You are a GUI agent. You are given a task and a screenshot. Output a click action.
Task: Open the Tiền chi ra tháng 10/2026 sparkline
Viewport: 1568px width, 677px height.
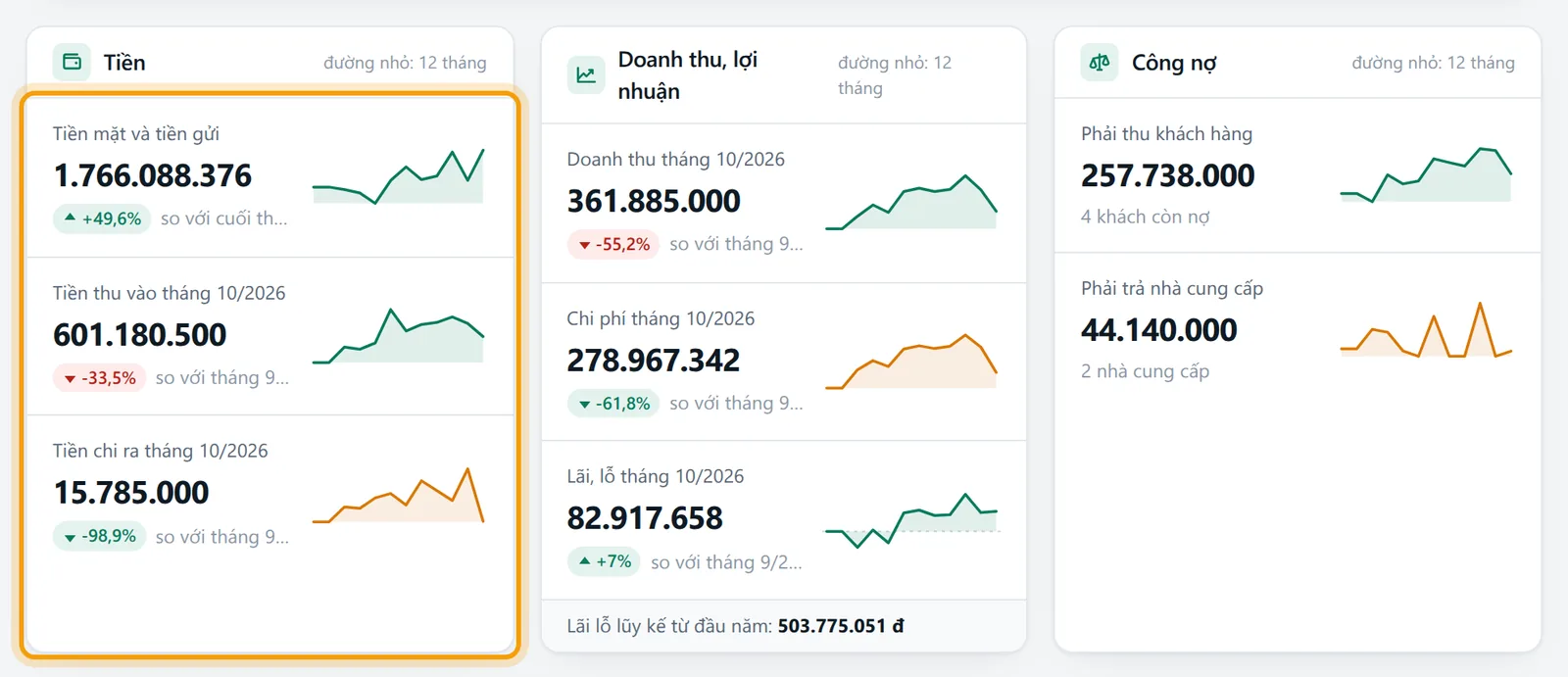click(x=398, y=494)
